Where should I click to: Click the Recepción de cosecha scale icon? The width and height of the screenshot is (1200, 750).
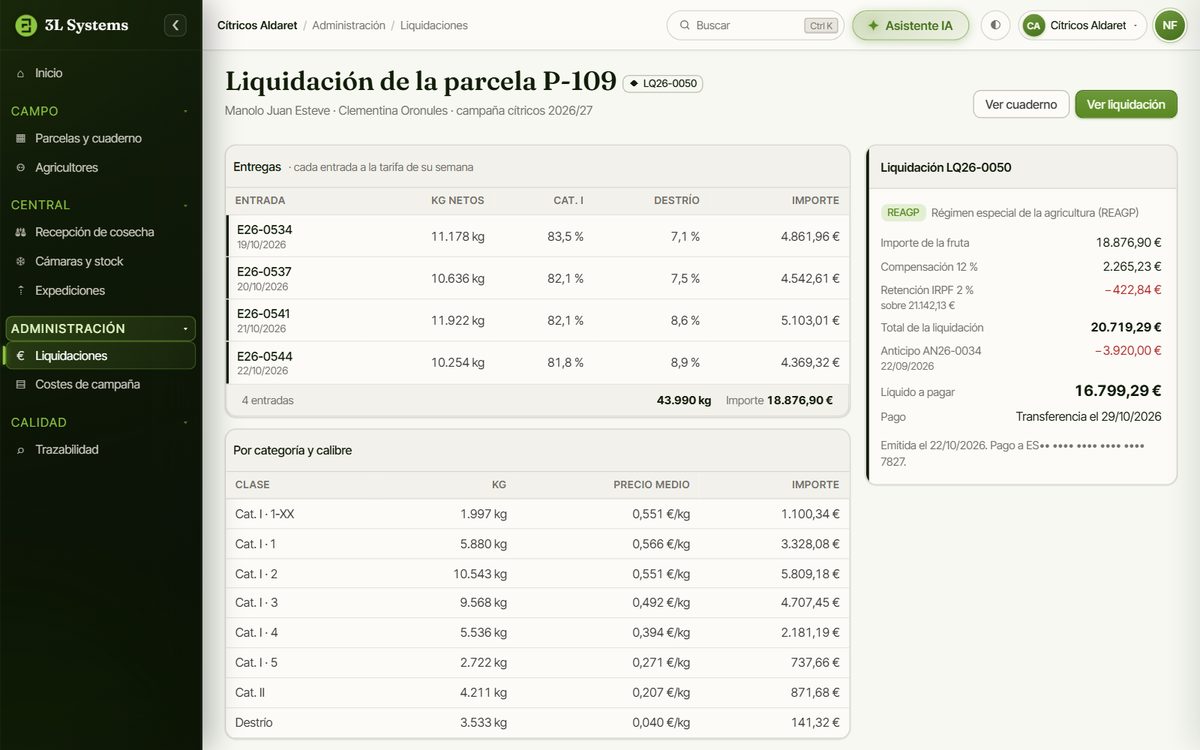(20, 232)
